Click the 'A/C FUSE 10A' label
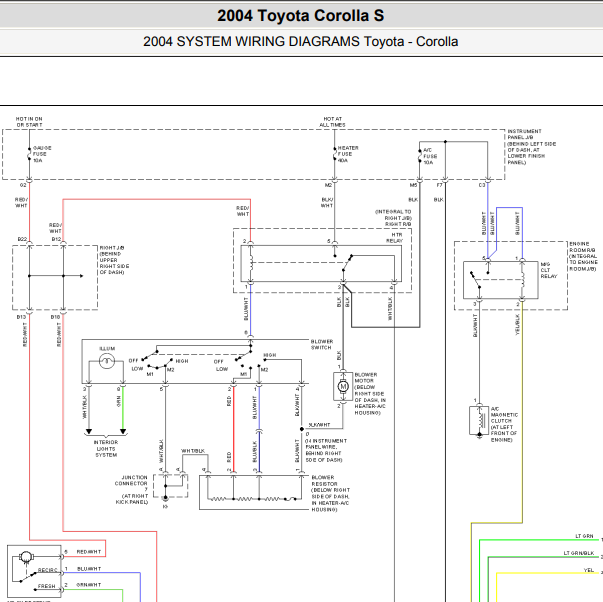This screenshot has width=603, height=602. (430, 156)
